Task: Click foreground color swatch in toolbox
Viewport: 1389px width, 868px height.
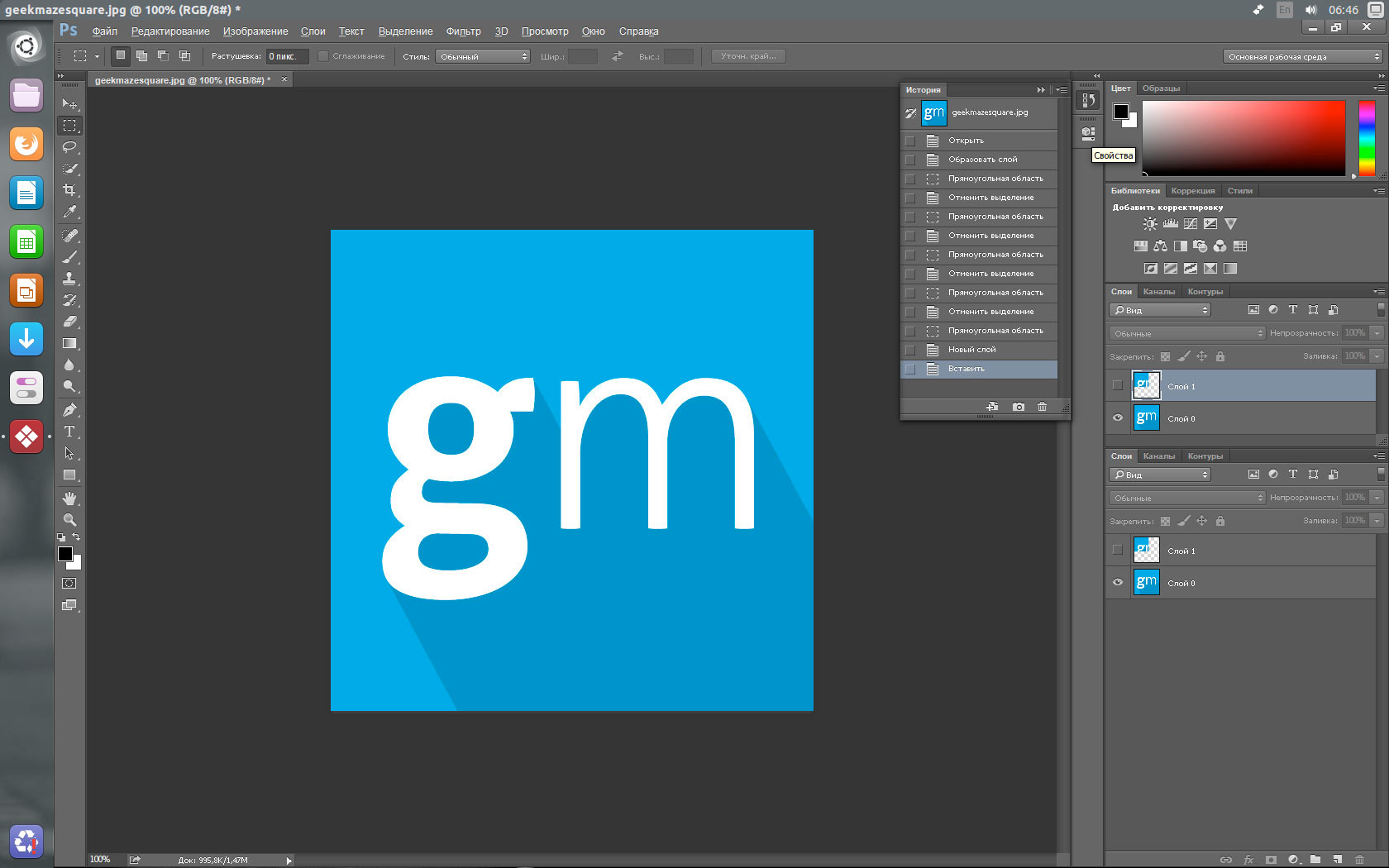Action: point(65,554)
